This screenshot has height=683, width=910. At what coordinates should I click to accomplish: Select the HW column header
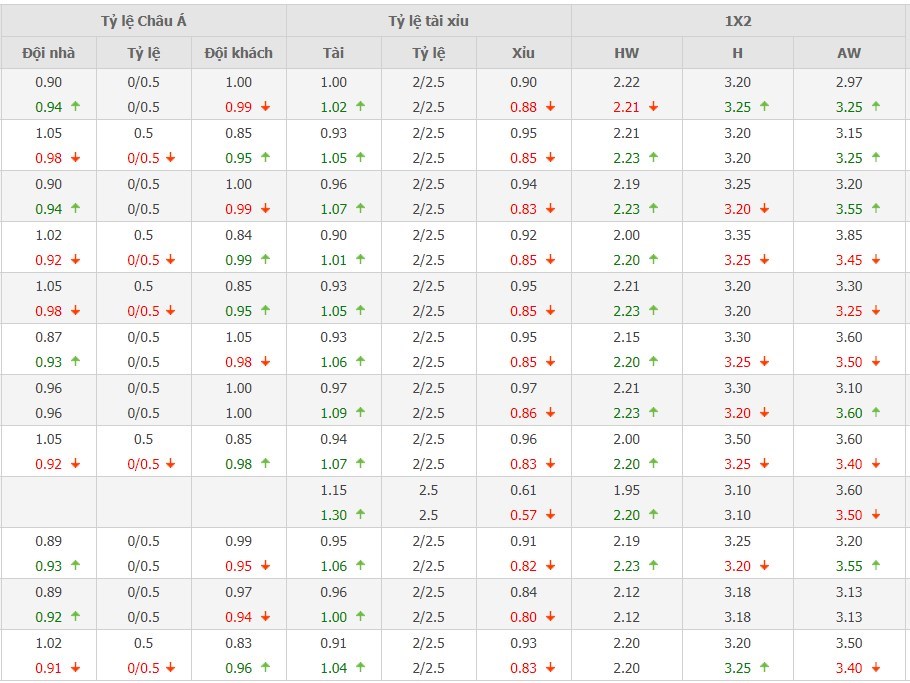tap(626, 53)
